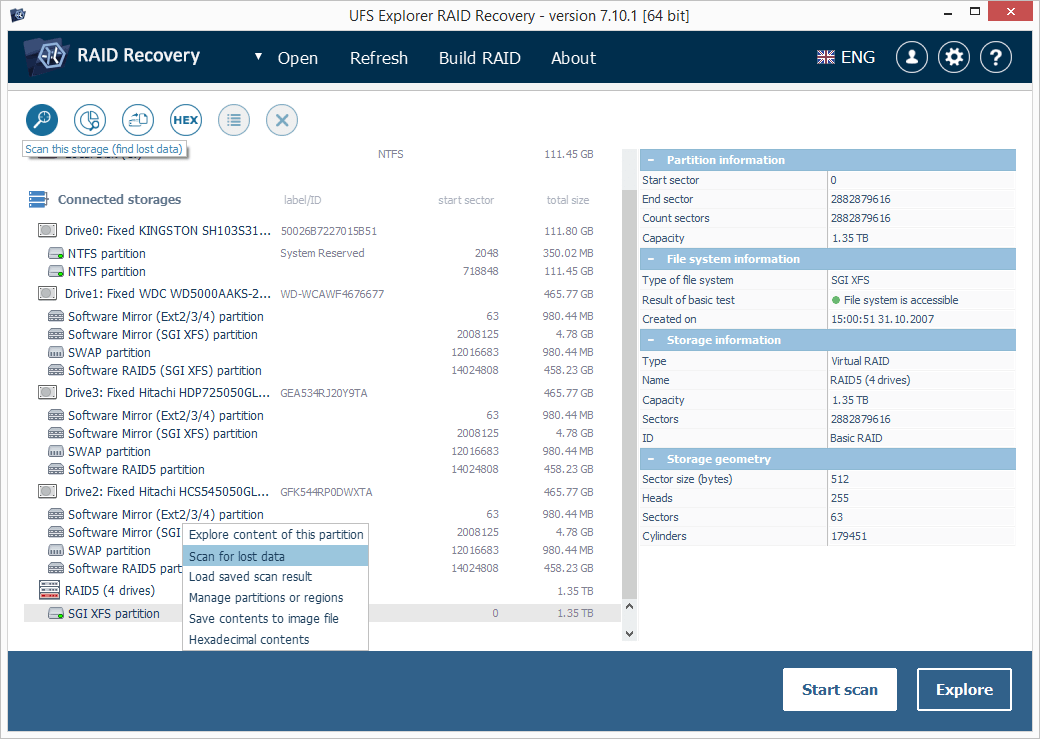
Task: Click Open in the top menu
Action: (x=298, y=58)
